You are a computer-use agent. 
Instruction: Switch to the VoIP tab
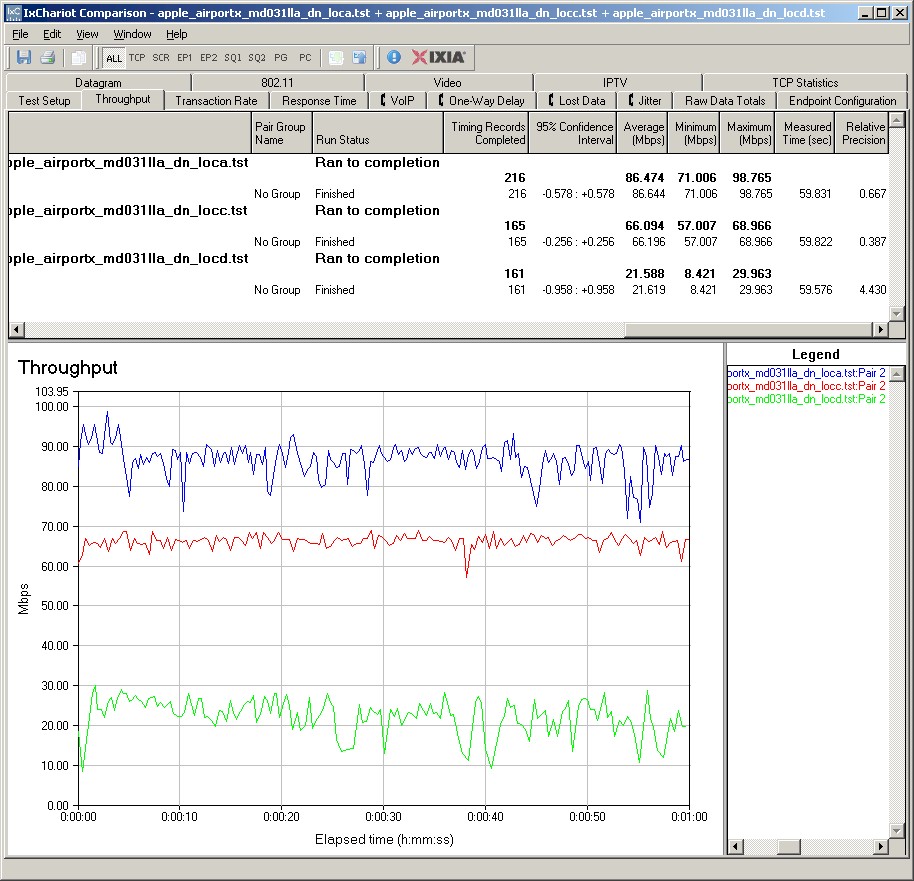pos(398,101)
